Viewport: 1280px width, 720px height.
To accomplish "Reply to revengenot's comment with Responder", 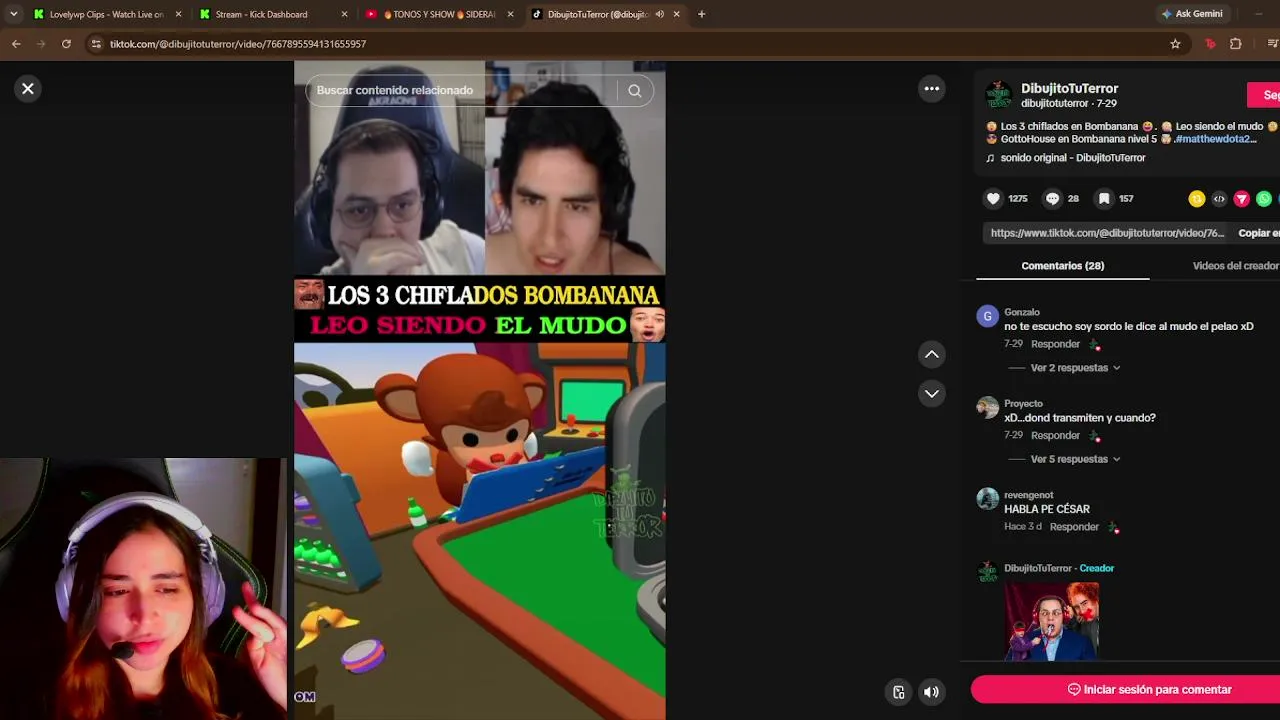I will click(1074, 527).
